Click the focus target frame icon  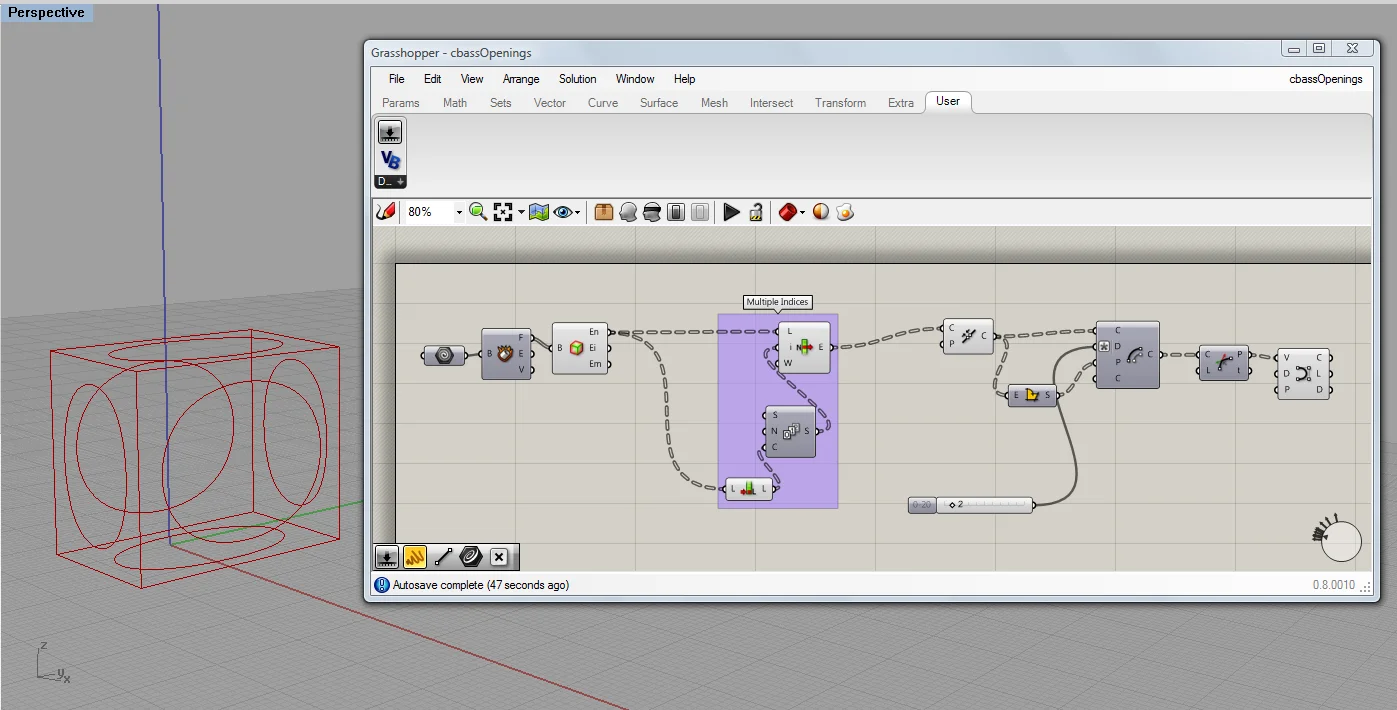click(503, 212)
